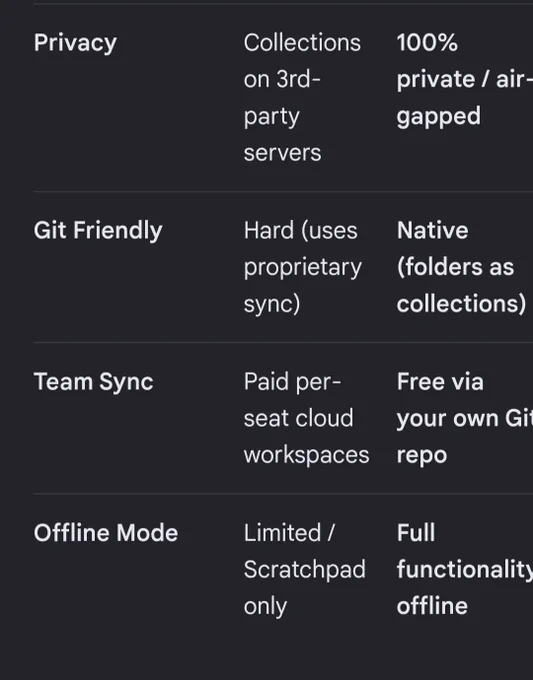Click the '100% private / air-gapped' cell

coord(464,79)
